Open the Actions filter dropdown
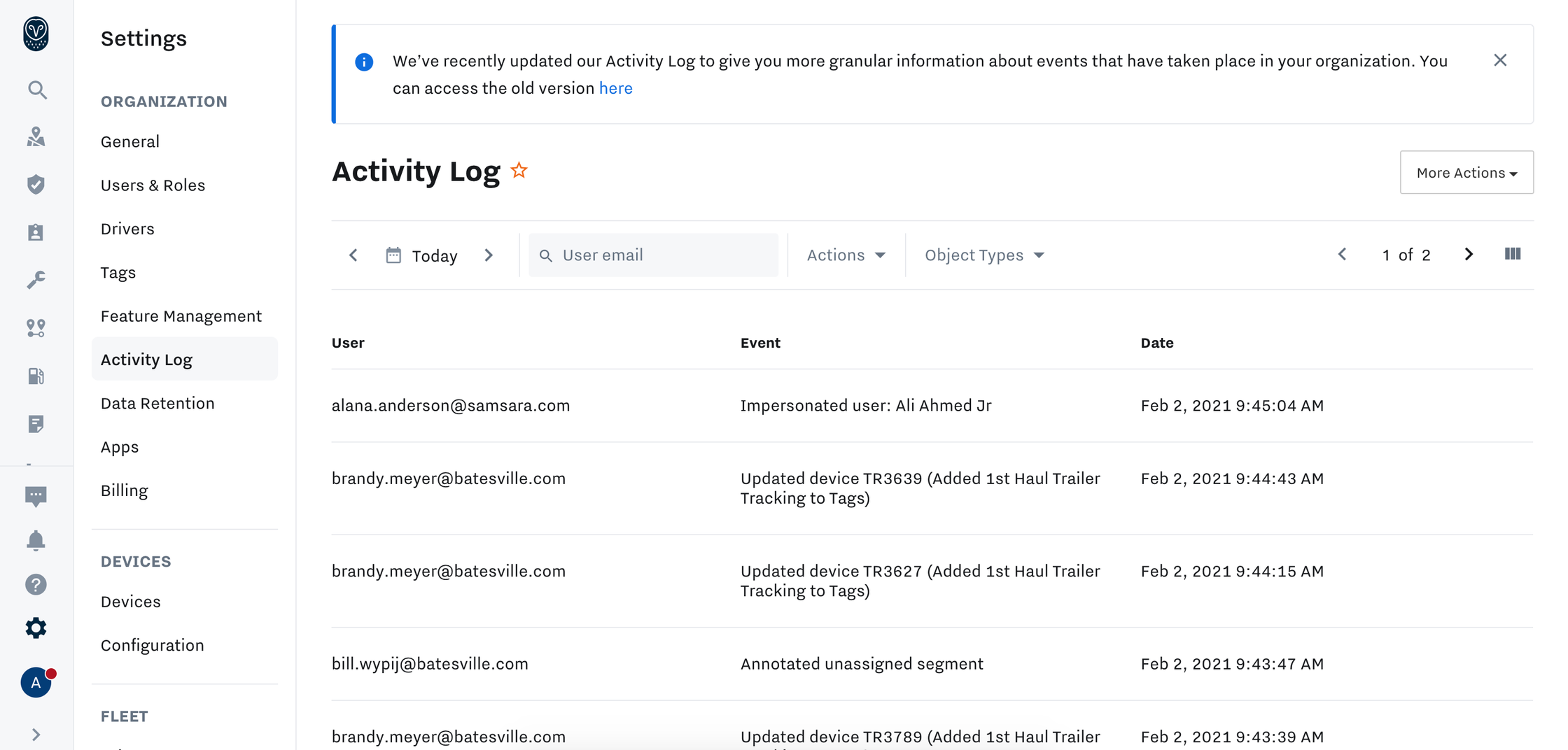Screen dimensions: 1568x750 [846, 255]
